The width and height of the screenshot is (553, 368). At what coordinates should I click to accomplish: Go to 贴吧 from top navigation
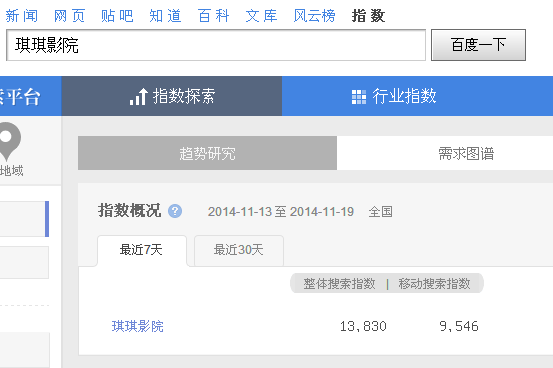(117, 16)
